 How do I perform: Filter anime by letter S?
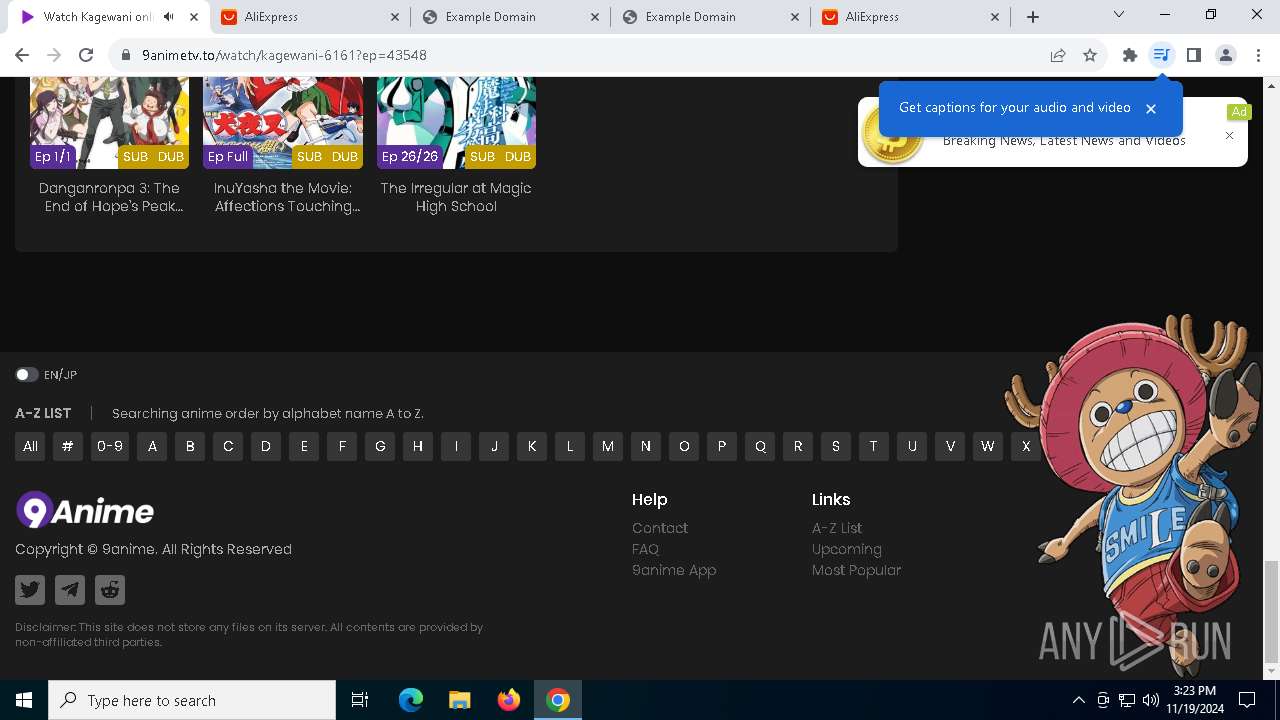click(x=836, y=446)
